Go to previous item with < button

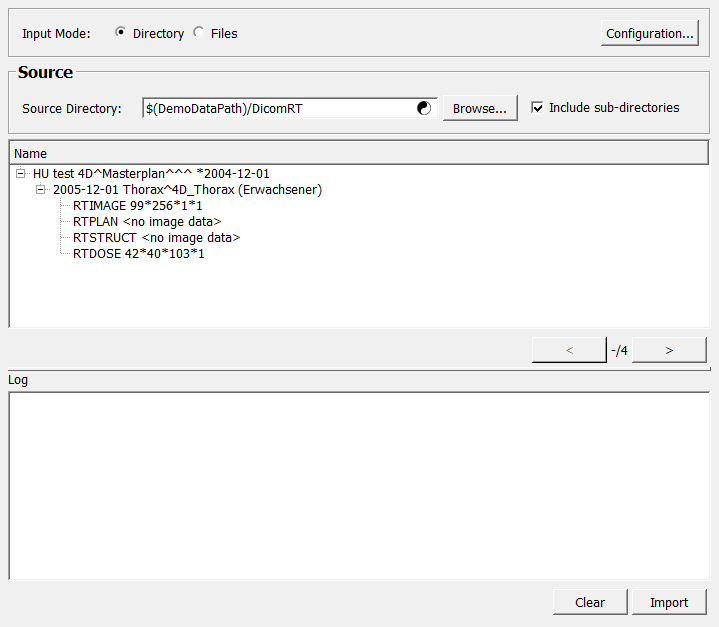pos(569,350)
